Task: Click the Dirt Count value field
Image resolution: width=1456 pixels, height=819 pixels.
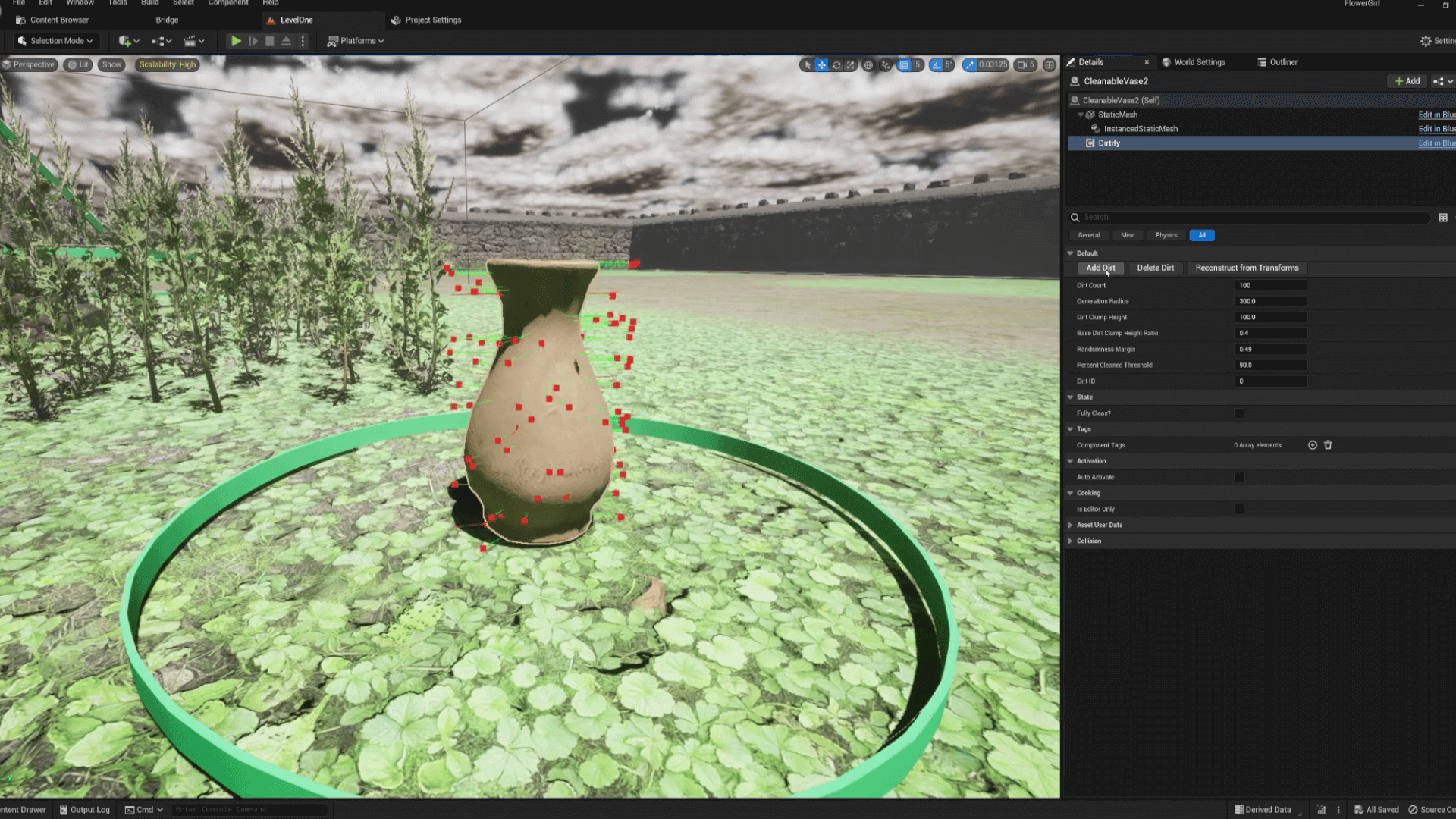Action: (1270, 285)
